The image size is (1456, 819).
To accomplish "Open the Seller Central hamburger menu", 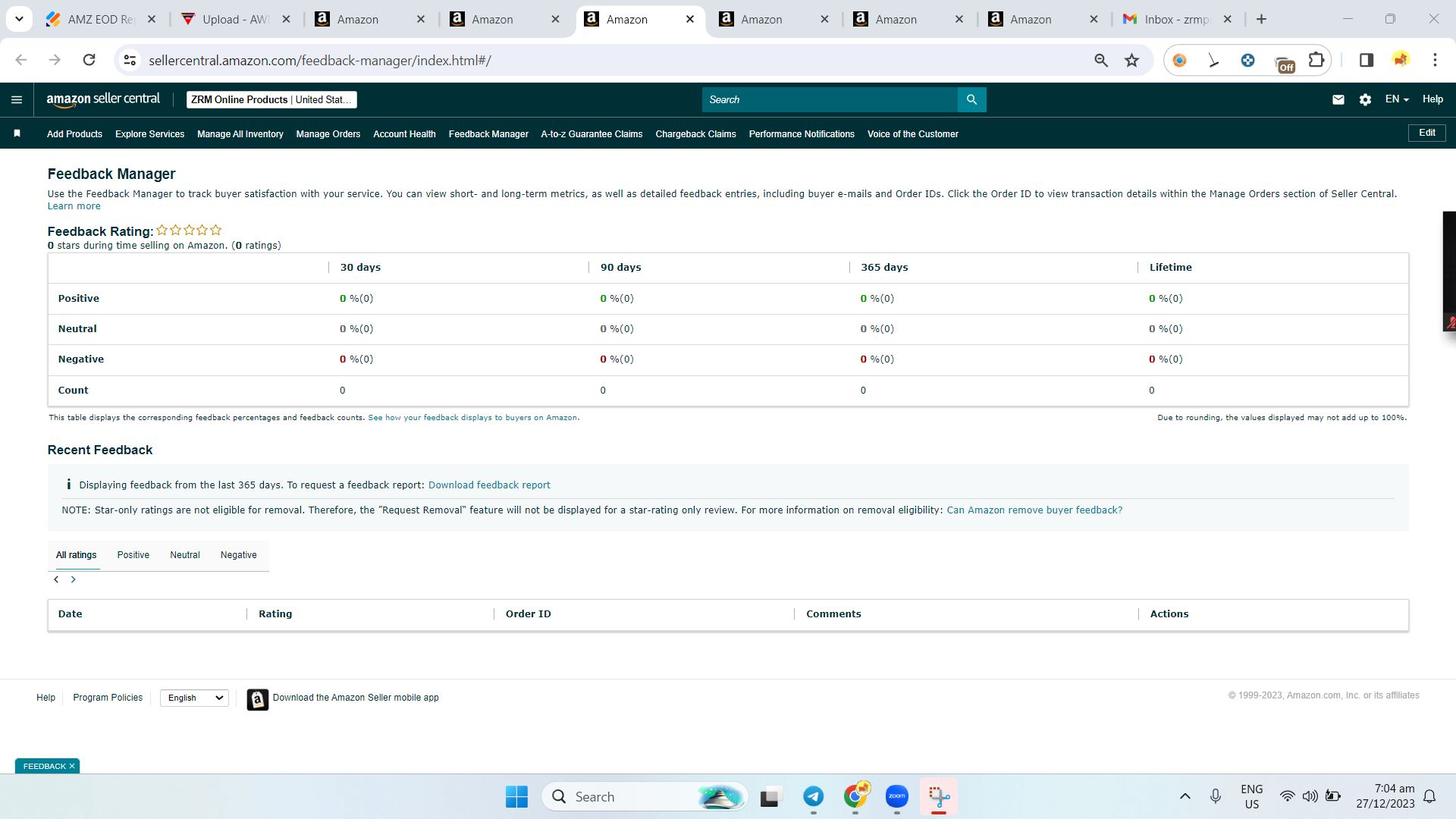I will pos(17,99).
